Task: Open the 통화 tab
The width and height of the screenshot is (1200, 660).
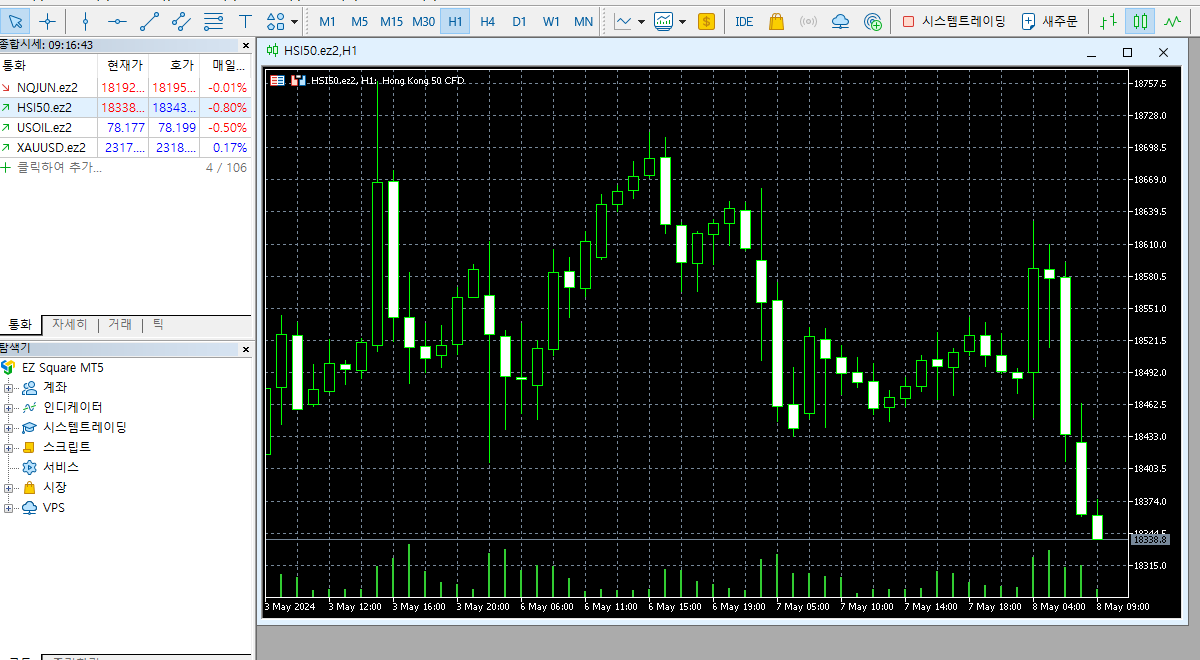Action: click(20, 325)
